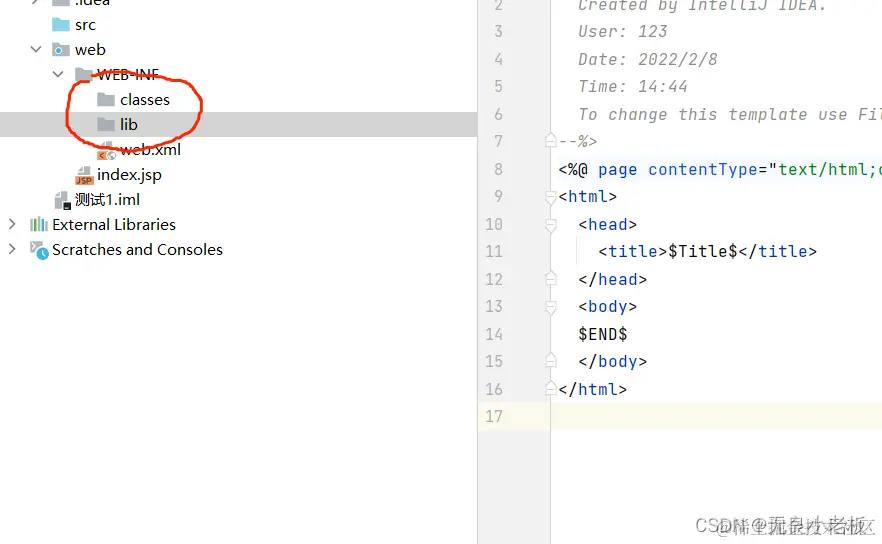Open index.jsp in project tree

(129, 174)
